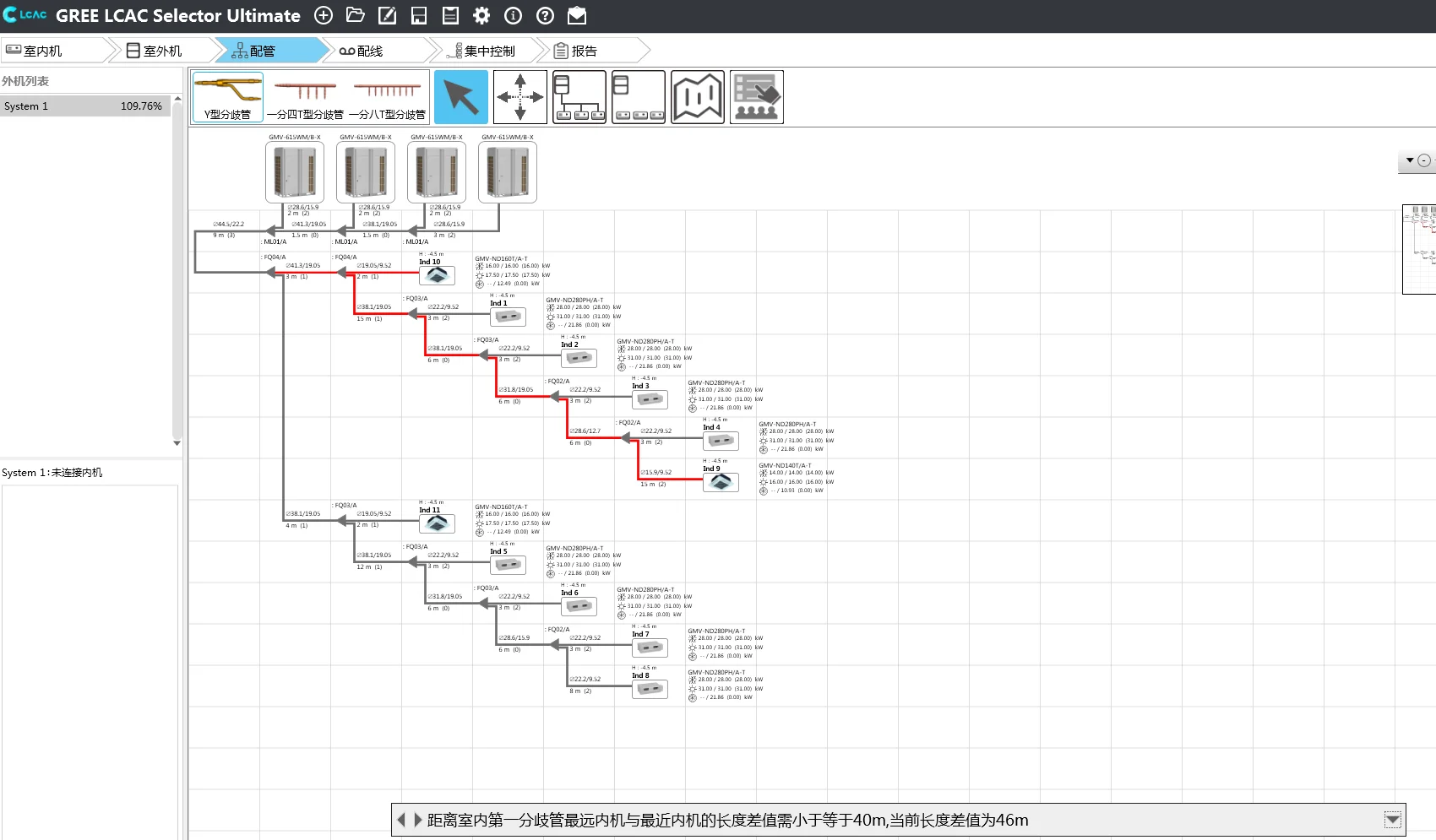Open a project with the folder icon
Viewport: 1436px width, 840px height.
pos(356,15)
